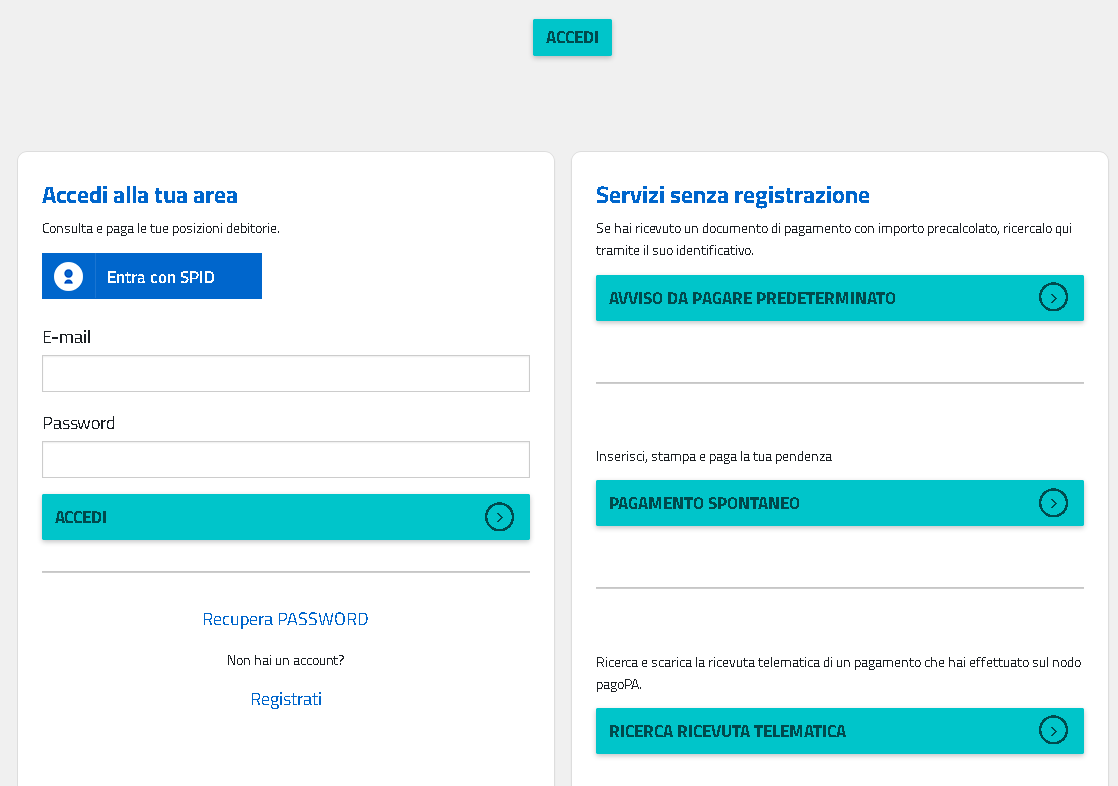Focus the E-mail input field
This screenshot has height=786, width=1118.
[x=285, y=373]
